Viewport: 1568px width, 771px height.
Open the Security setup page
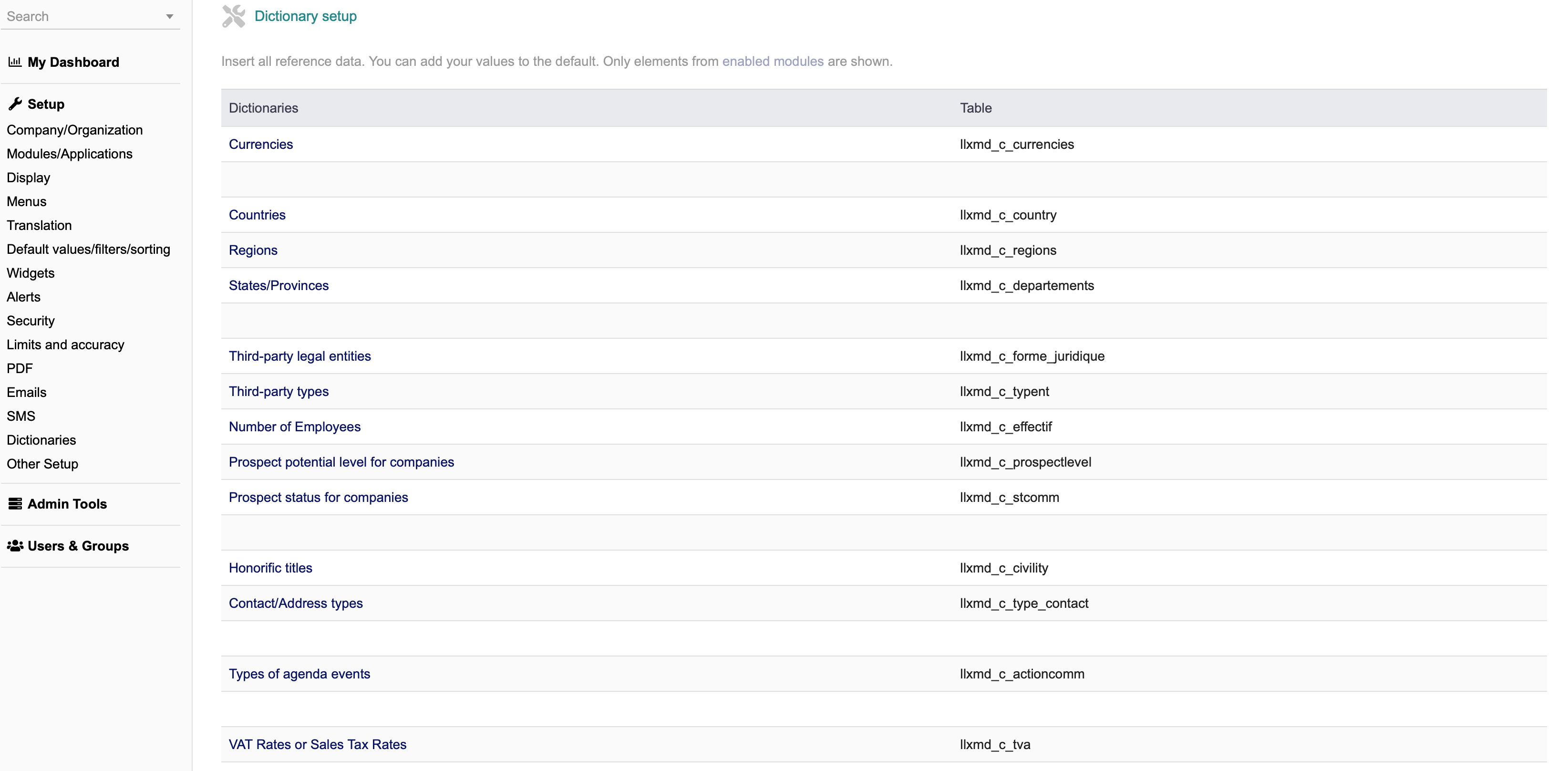pyautogui.click(x=31, y=320)
